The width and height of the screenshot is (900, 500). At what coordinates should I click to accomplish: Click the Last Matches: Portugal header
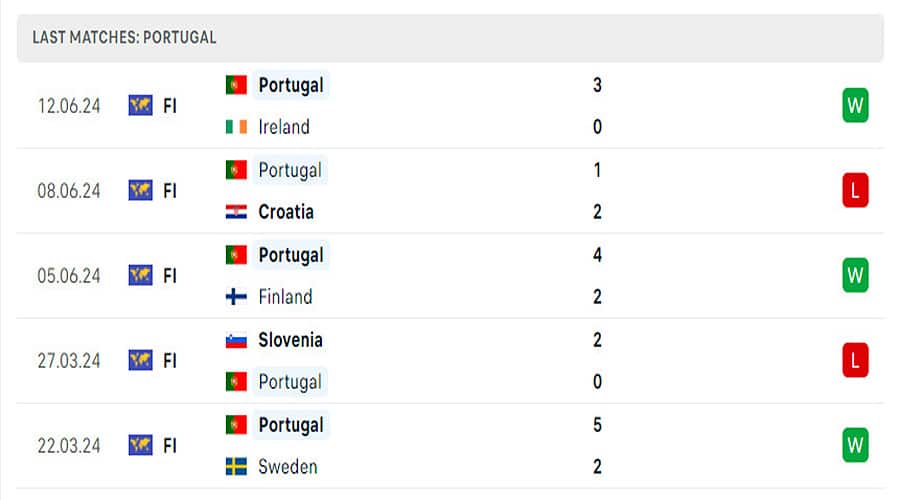click(x=125, y=38)
